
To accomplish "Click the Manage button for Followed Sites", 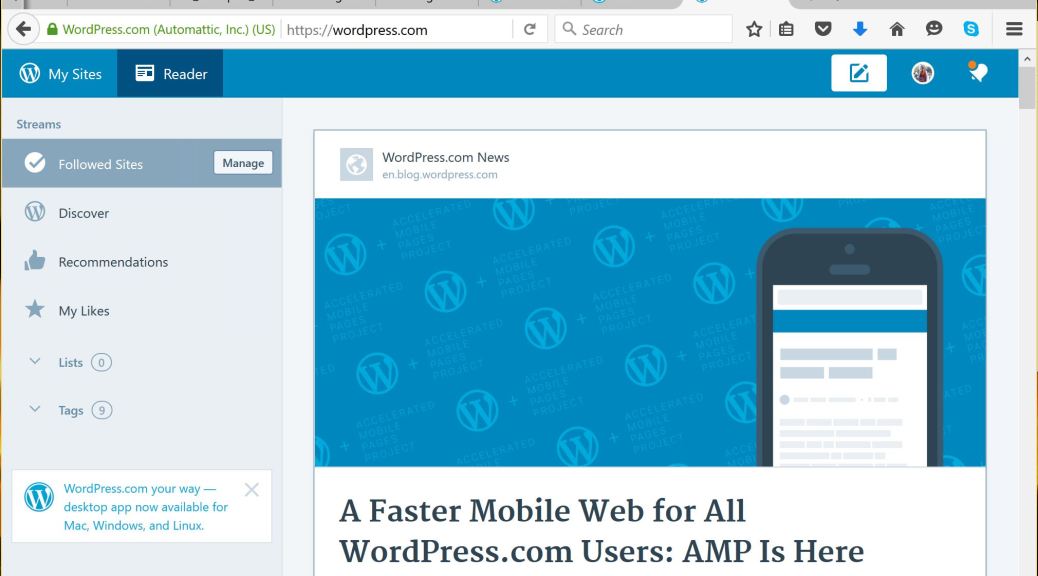I will tap(243, 163).
